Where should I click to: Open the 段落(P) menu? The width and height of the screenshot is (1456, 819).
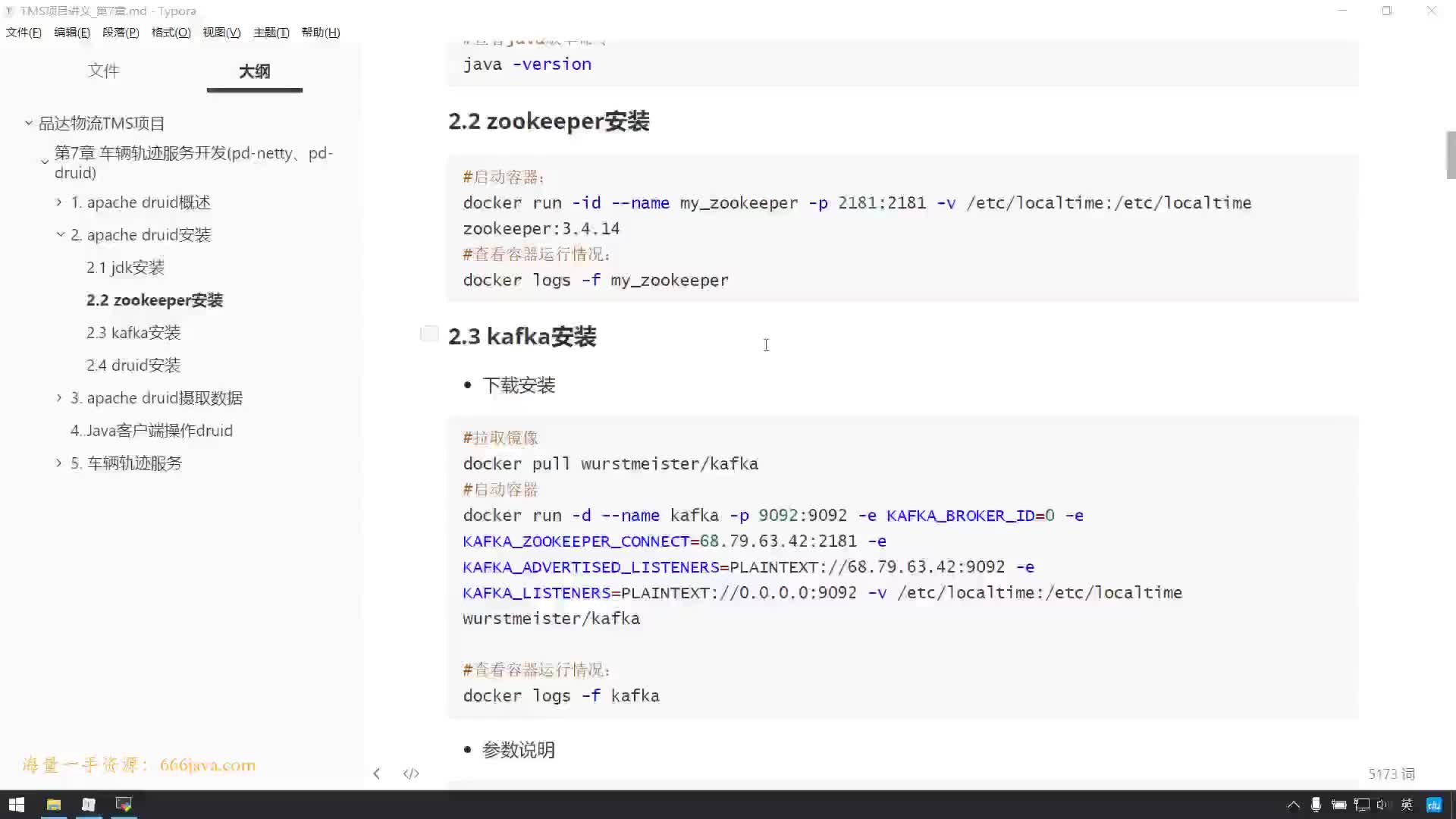[121, 33]
